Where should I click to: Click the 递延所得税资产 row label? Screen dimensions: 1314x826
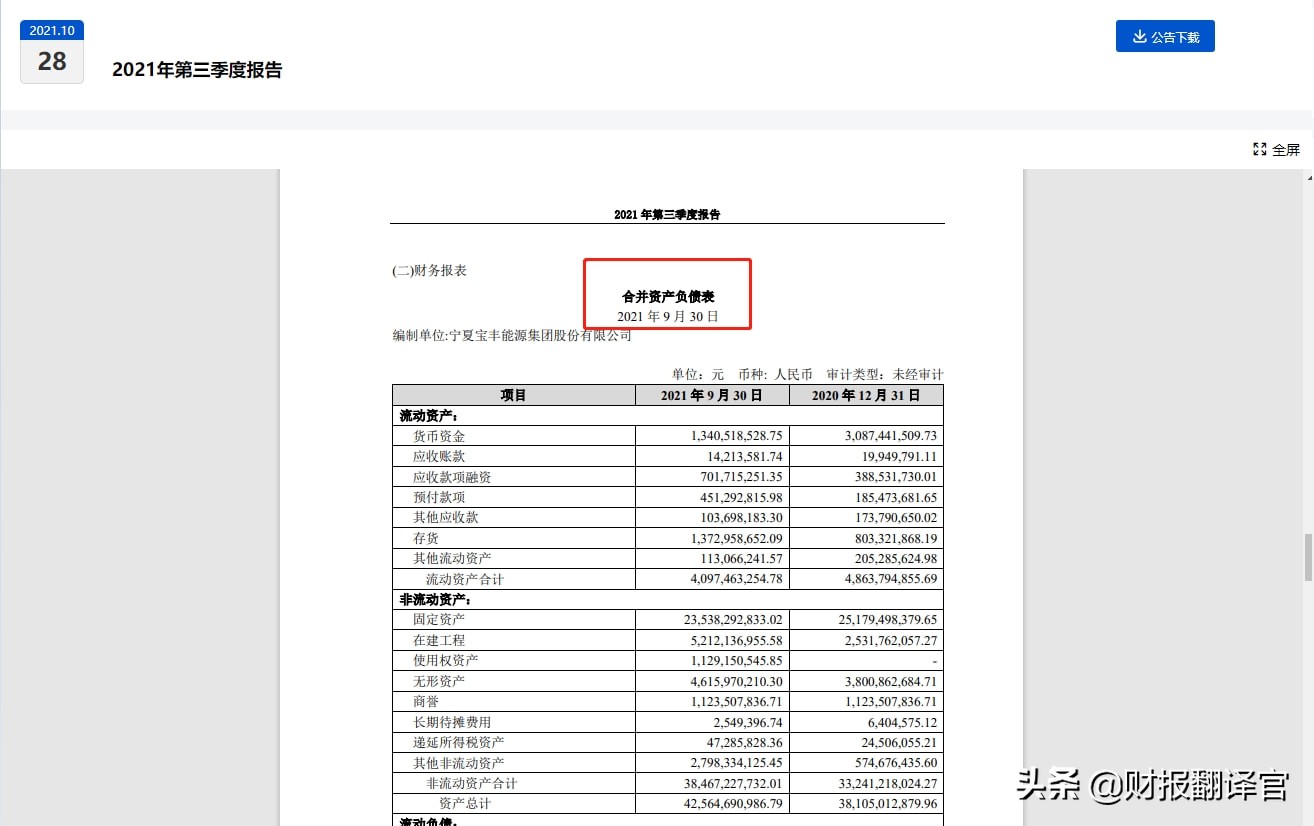(x=459, y=742)
